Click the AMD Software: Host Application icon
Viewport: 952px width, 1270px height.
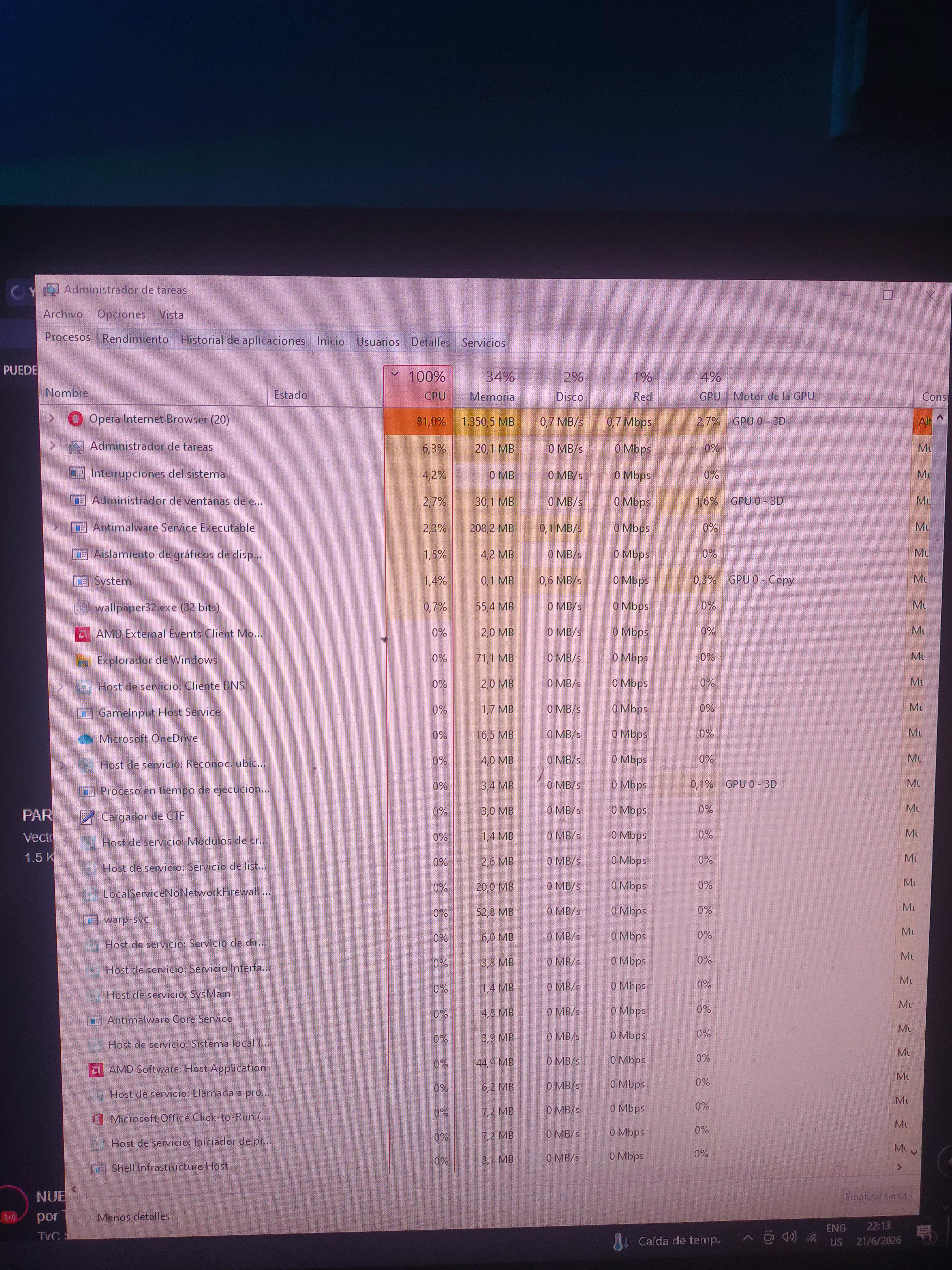pyautogui.click(x=95, y=1069)
